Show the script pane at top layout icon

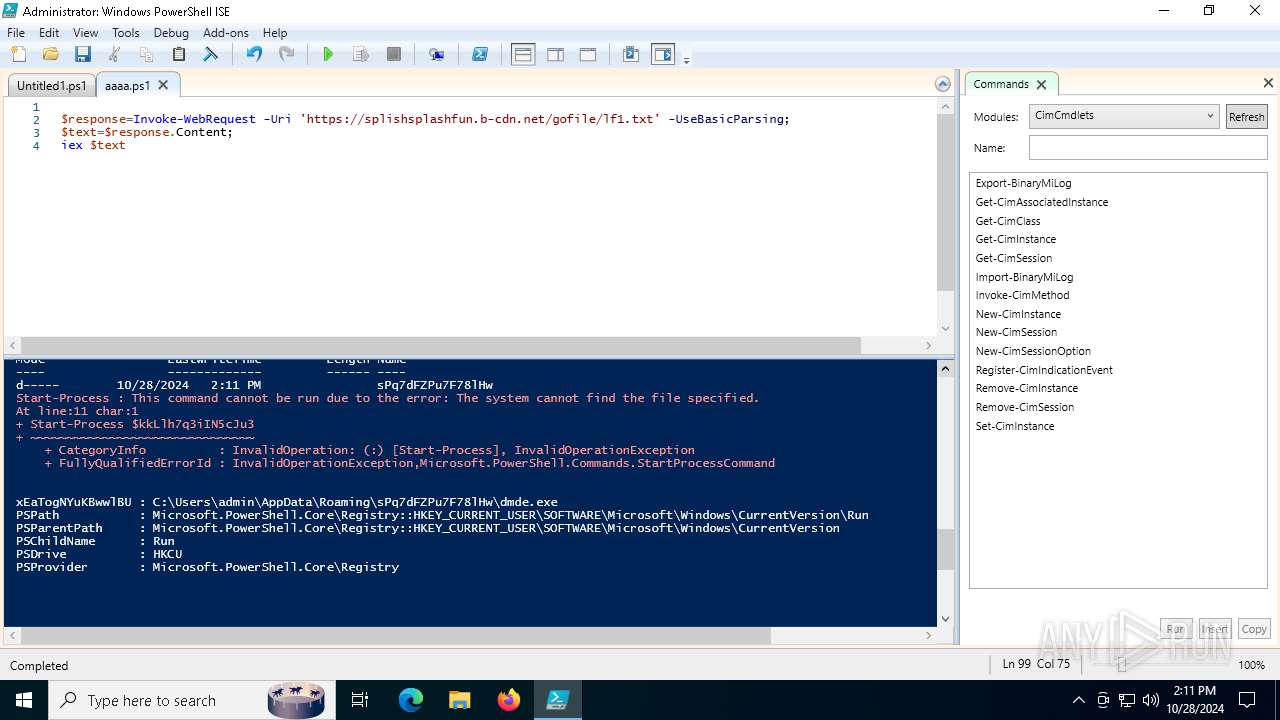point(523,55)
